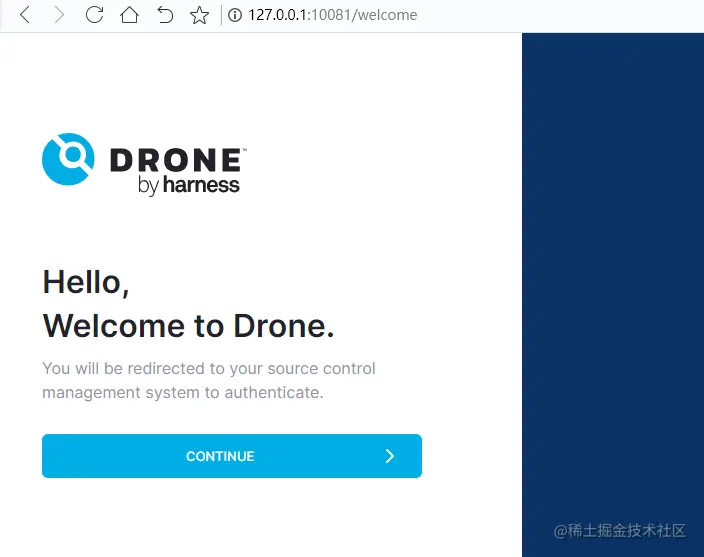The height and width of the screenshot is (557, 704).
Task: Focus the address bar showing 127.0.0.1:10081/welcome
Action: (x=333, y=15)
